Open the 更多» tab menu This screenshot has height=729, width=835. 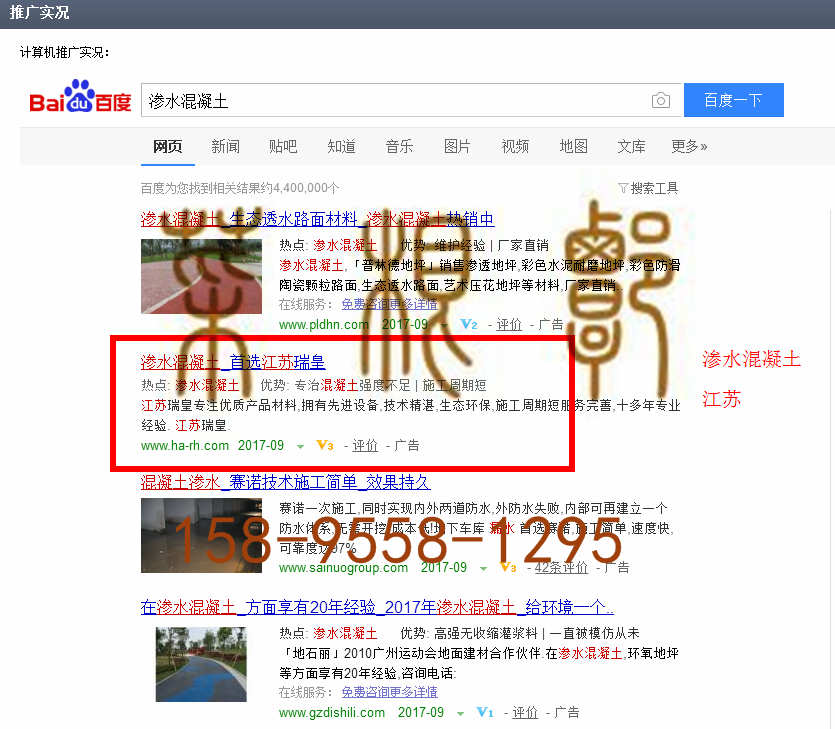click(x=689, y=146)
